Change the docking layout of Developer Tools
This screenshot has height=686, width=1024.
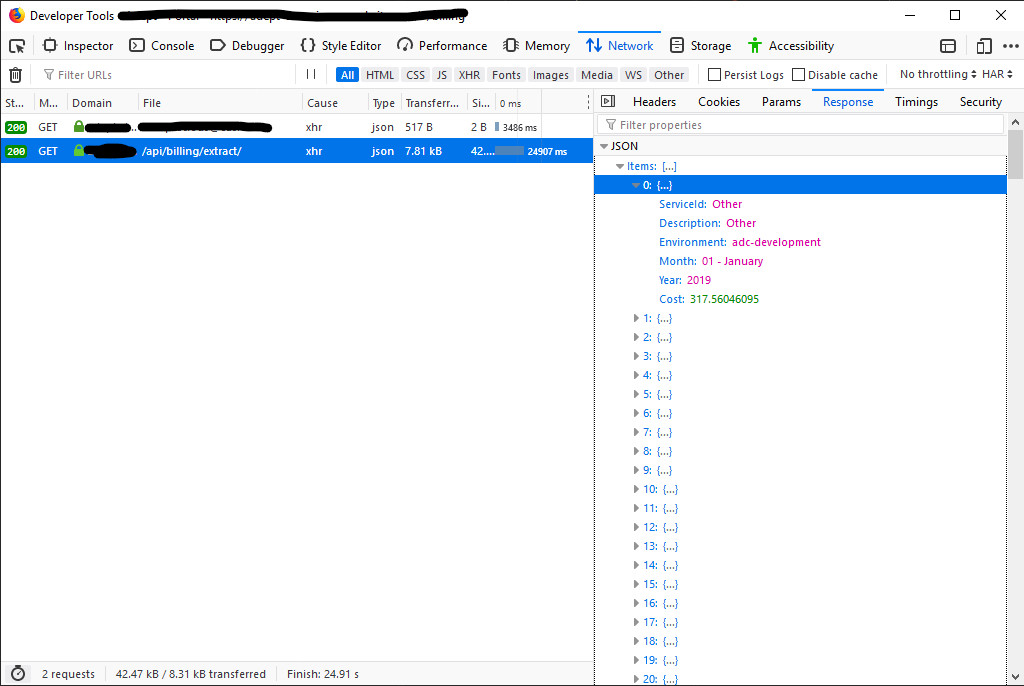tap(947, 45)
